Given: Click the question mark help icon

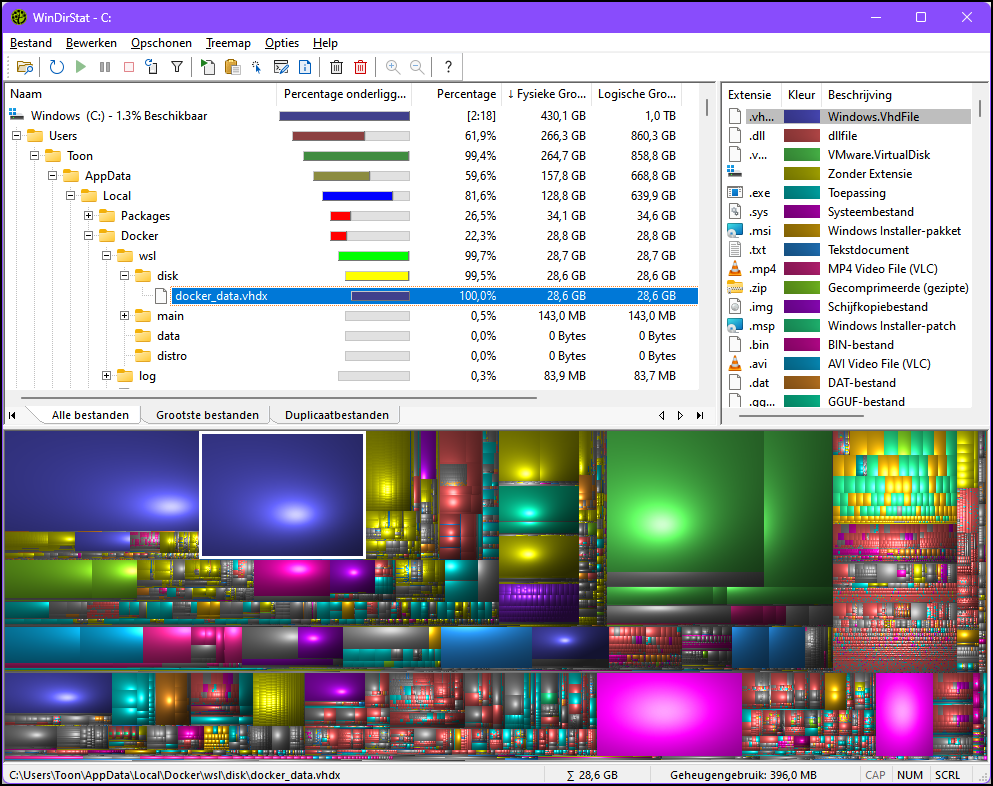Looking at the screenshot, I should coord(448,67).
